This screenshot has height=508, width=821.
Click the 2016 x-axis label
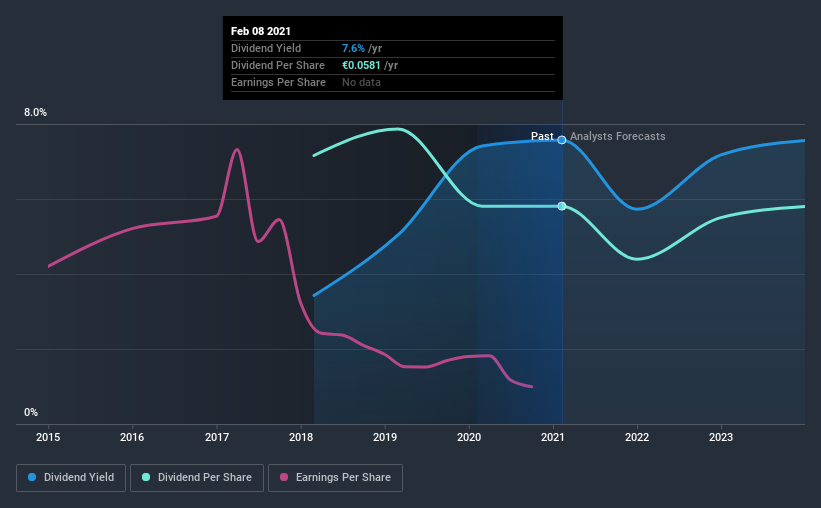[132, 437]
